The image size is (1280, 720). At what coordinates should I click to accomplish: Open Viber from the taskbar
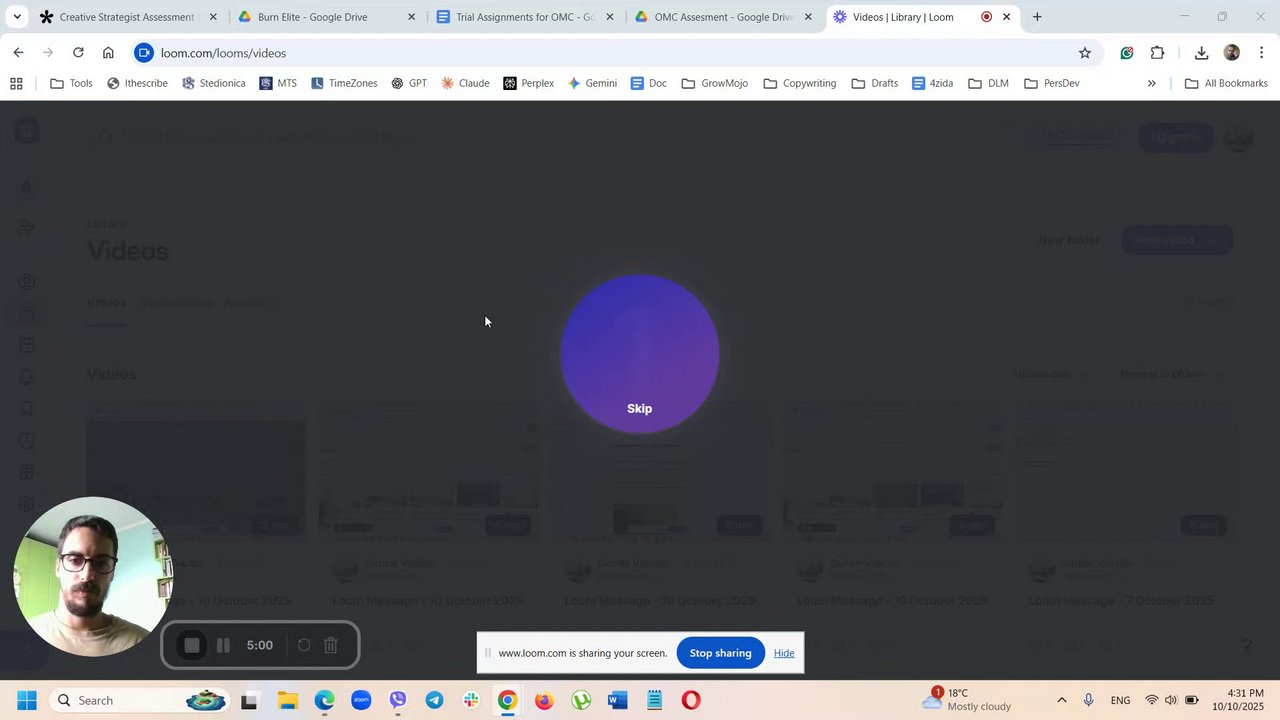(398, 700)
